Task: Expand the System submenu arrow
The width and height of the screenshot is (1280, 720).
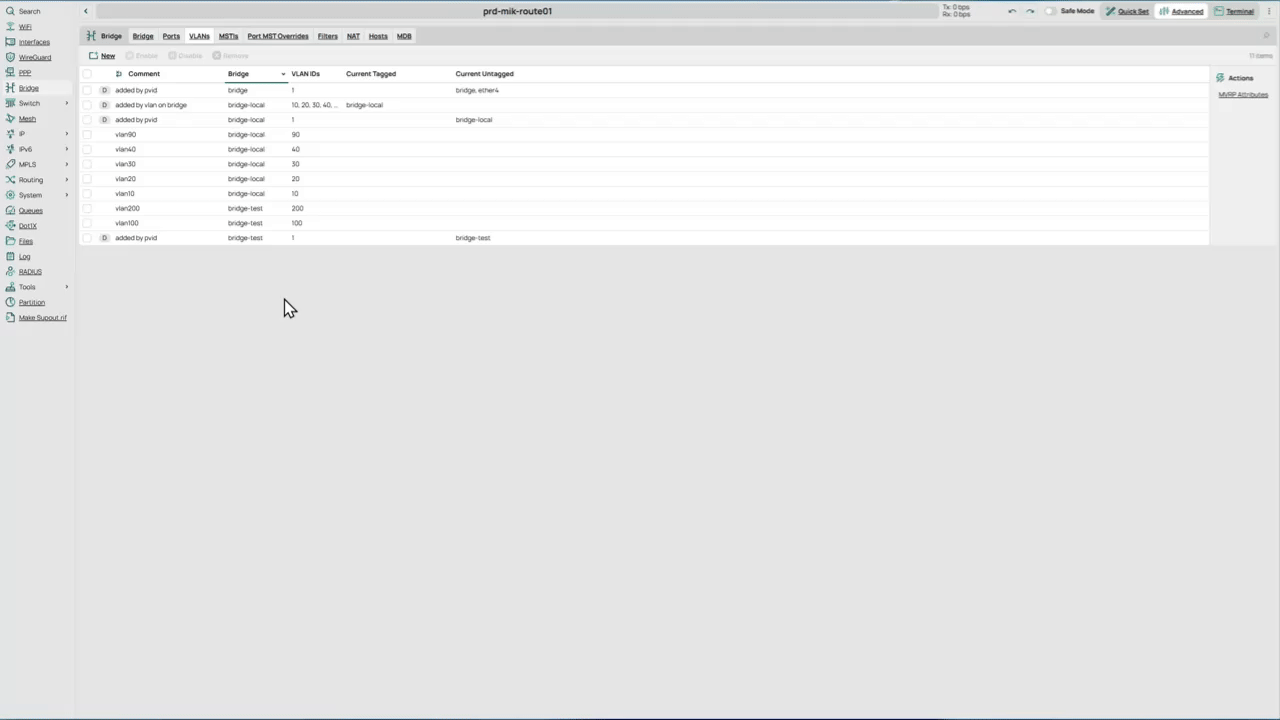Action: click(x=67, y=195)
